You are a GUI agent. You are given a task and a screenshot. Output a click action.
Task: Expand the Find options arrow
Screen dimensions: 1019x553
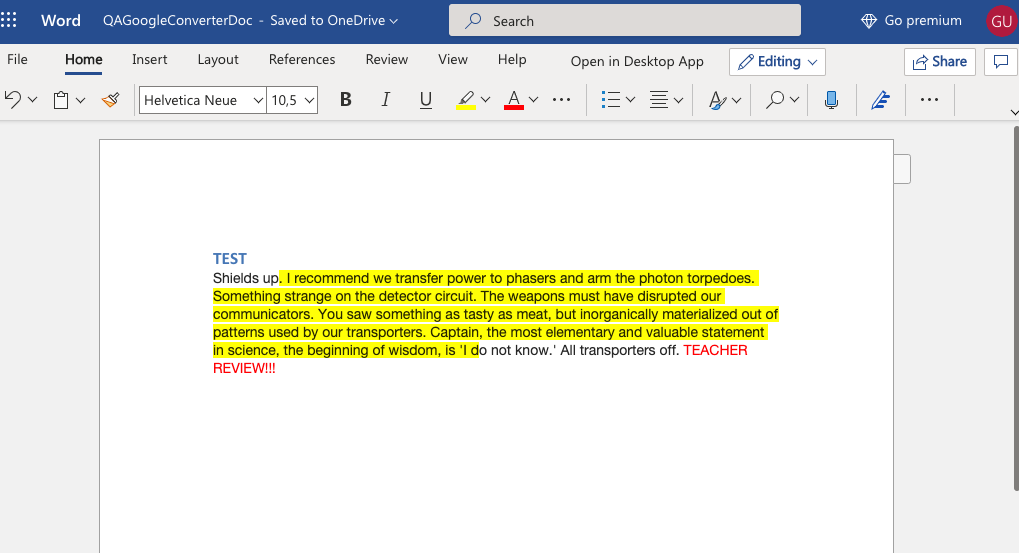pos(794,100)
